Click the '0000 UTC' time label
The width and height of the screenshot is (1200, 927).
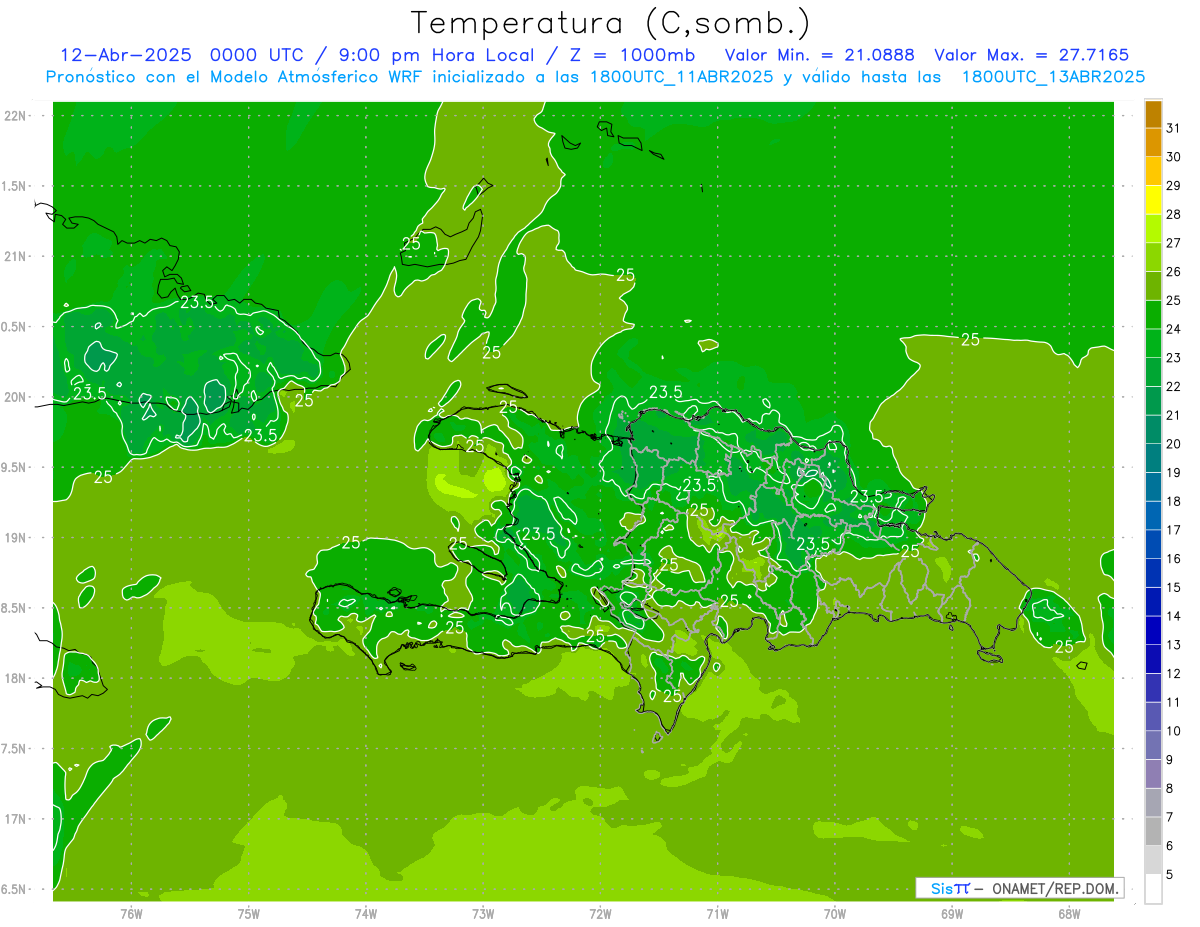click(255, 55)
